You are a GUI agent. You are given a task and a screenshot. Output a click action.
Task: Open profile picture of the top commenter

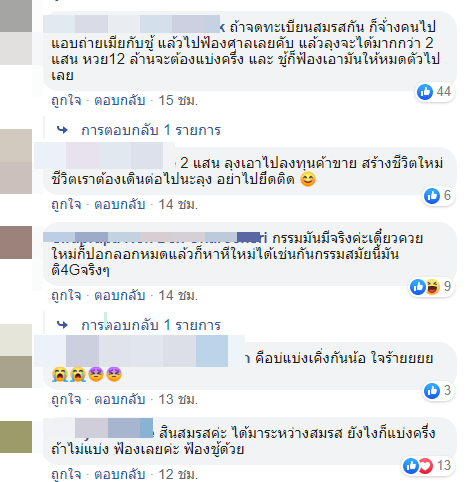(x=16, y=32)
